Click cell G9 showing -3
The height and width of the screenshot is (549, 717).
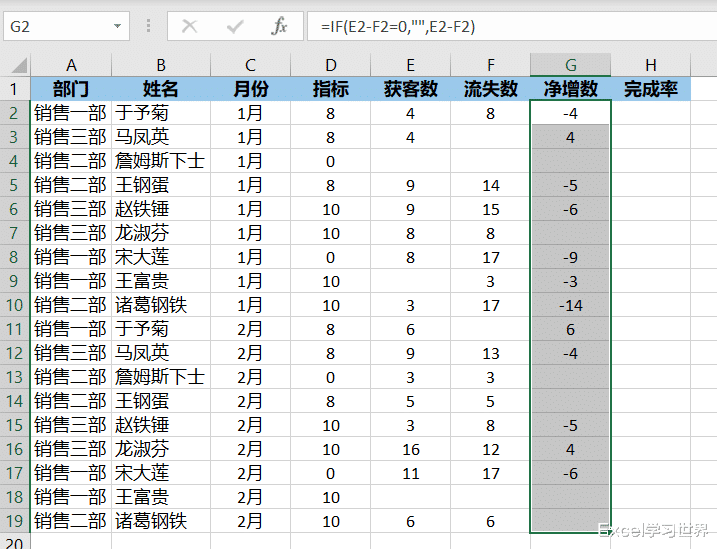(x=570, y=281)
